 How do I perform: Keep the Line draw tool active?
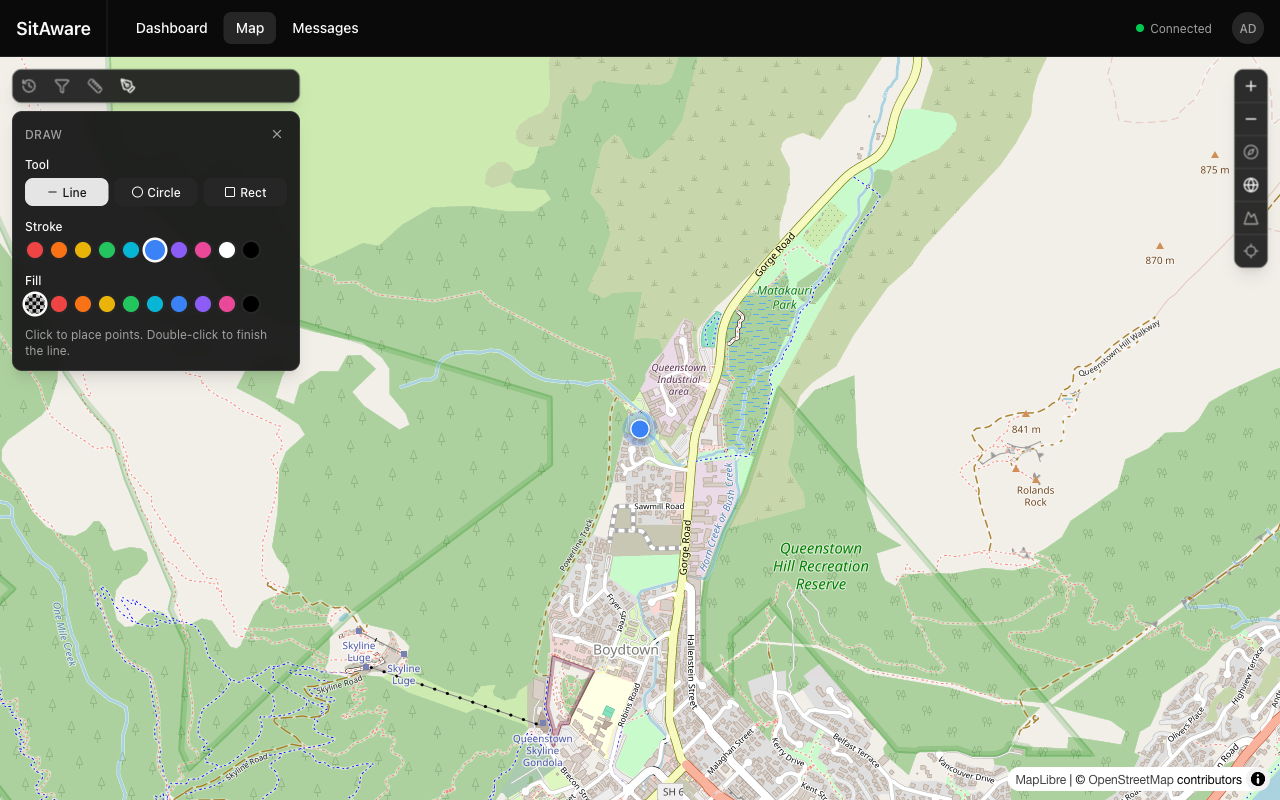(66, 191)
